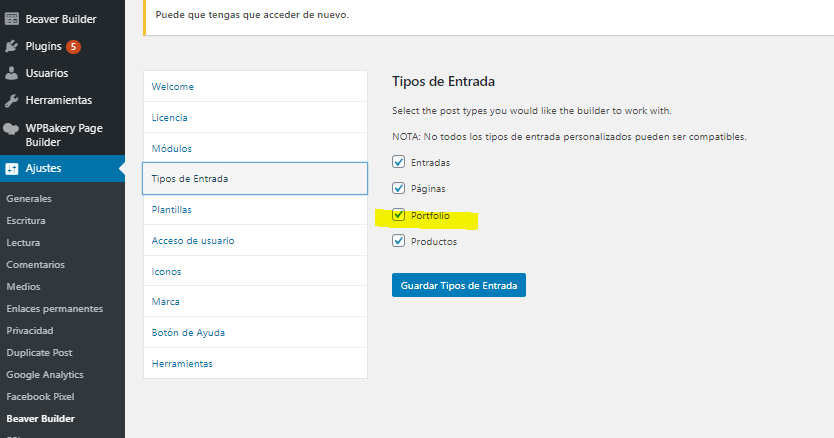Save with Guardar Tipos de Entrada button
Image resolution: width=834 pixels, height=438 pixels.
(x=458, y=285)
